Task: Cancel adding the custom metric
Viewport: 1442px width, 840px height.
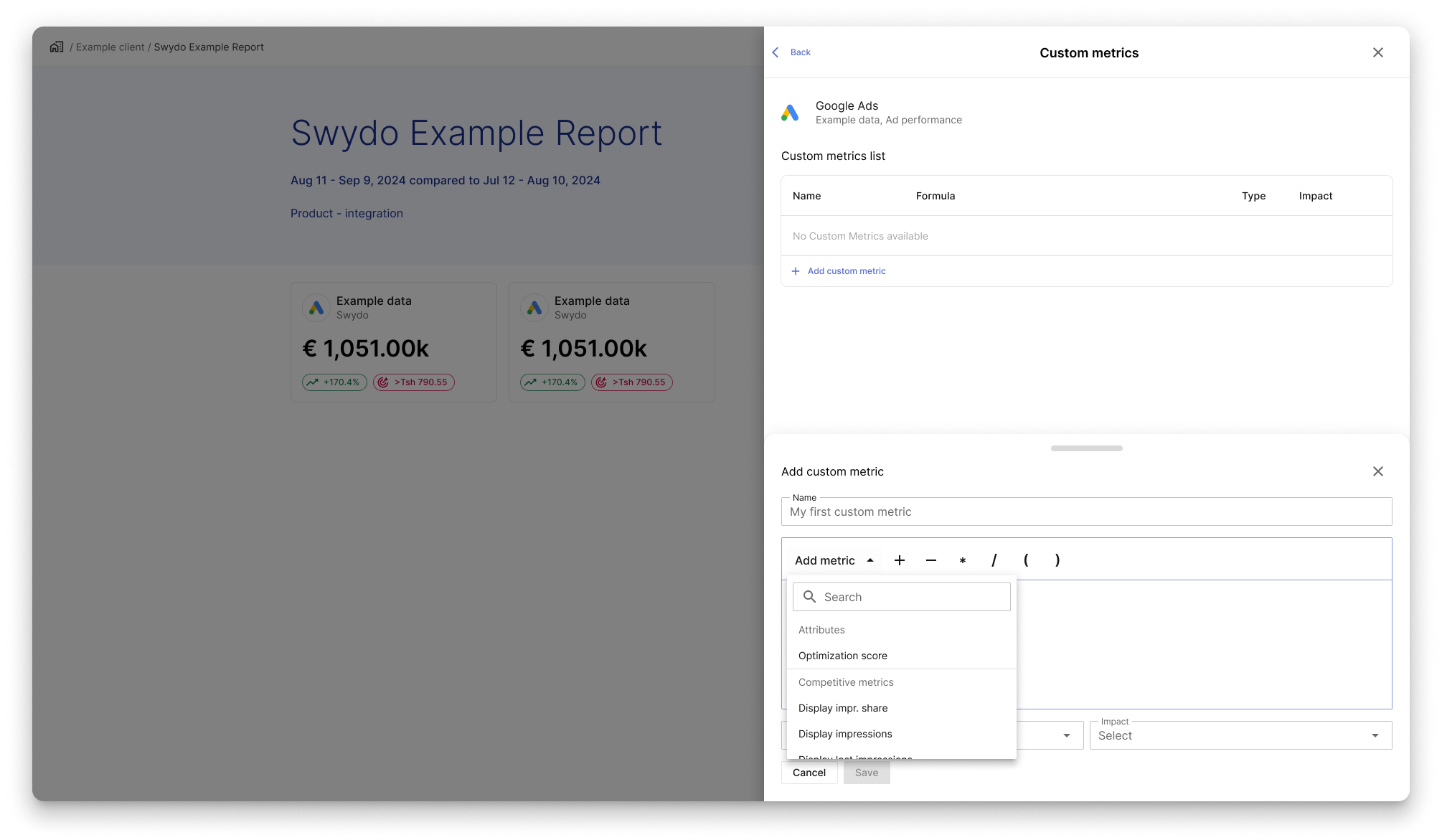Action: tap(809, 773)
